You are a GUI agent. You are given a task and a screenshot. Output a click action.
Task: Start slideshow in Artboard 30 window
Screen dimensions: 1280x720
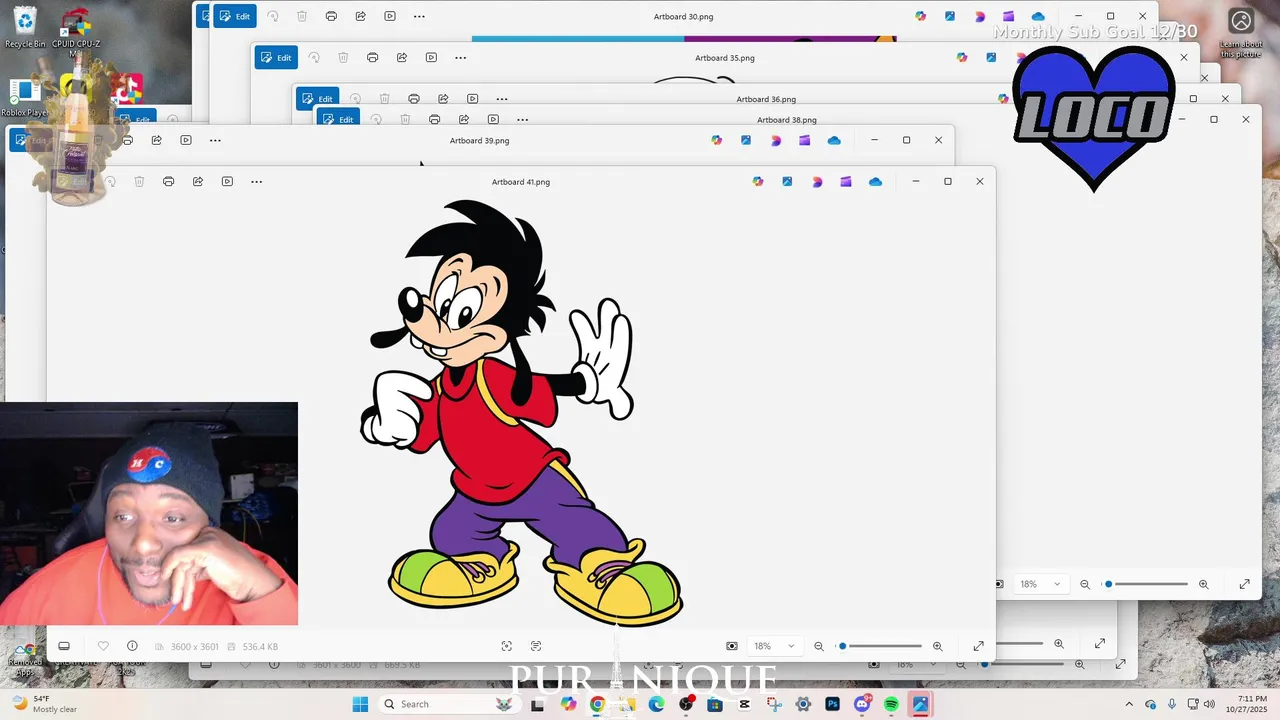tap(390, 16)
